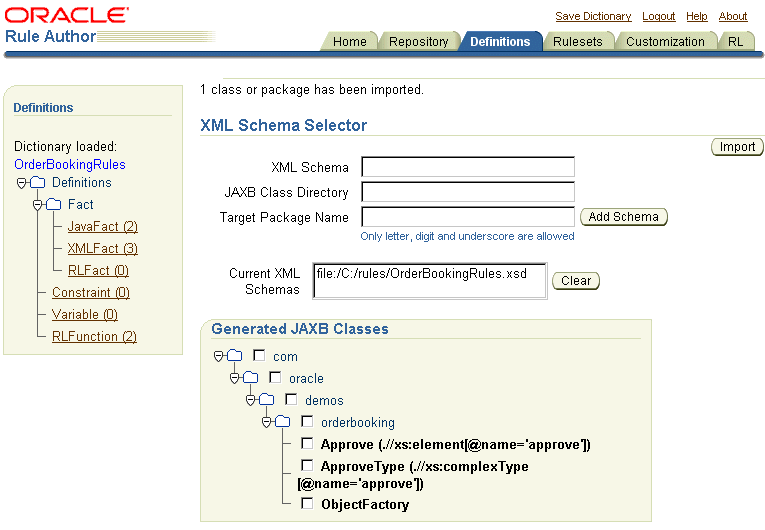Click the oracle package folder icon
Screen dimensions: 765x530
(x=251, y=378)
